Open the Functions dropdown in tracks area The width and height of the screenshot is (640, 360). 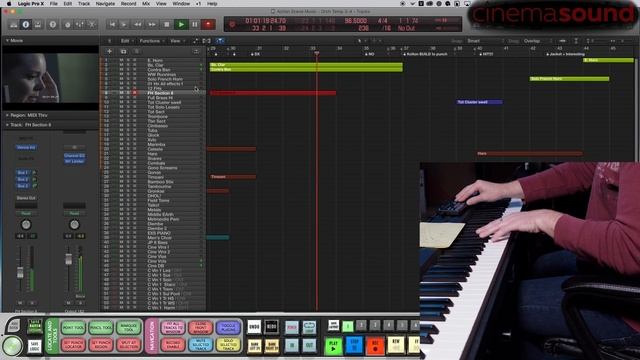pos(151,41)
